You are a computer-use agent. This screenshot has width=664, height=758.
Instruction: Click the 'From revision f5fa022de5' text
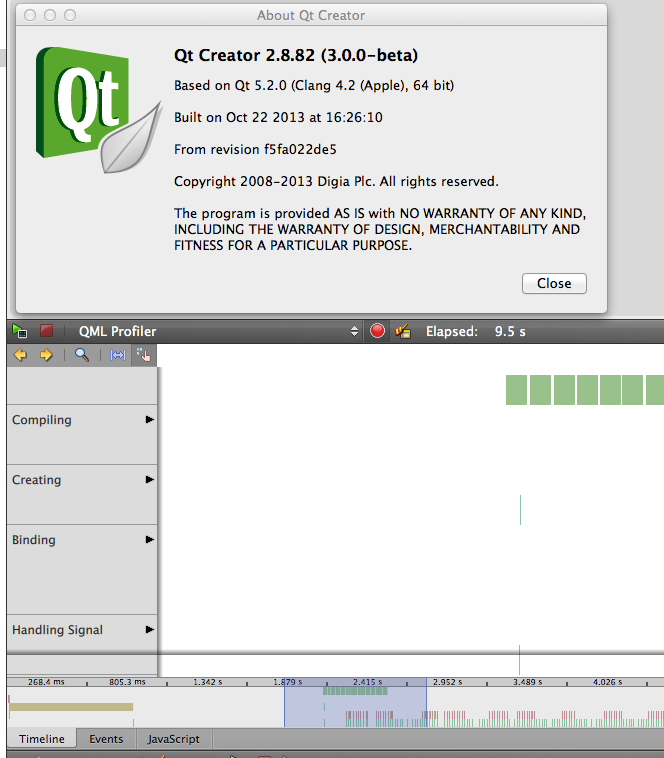tap(255, 149)
